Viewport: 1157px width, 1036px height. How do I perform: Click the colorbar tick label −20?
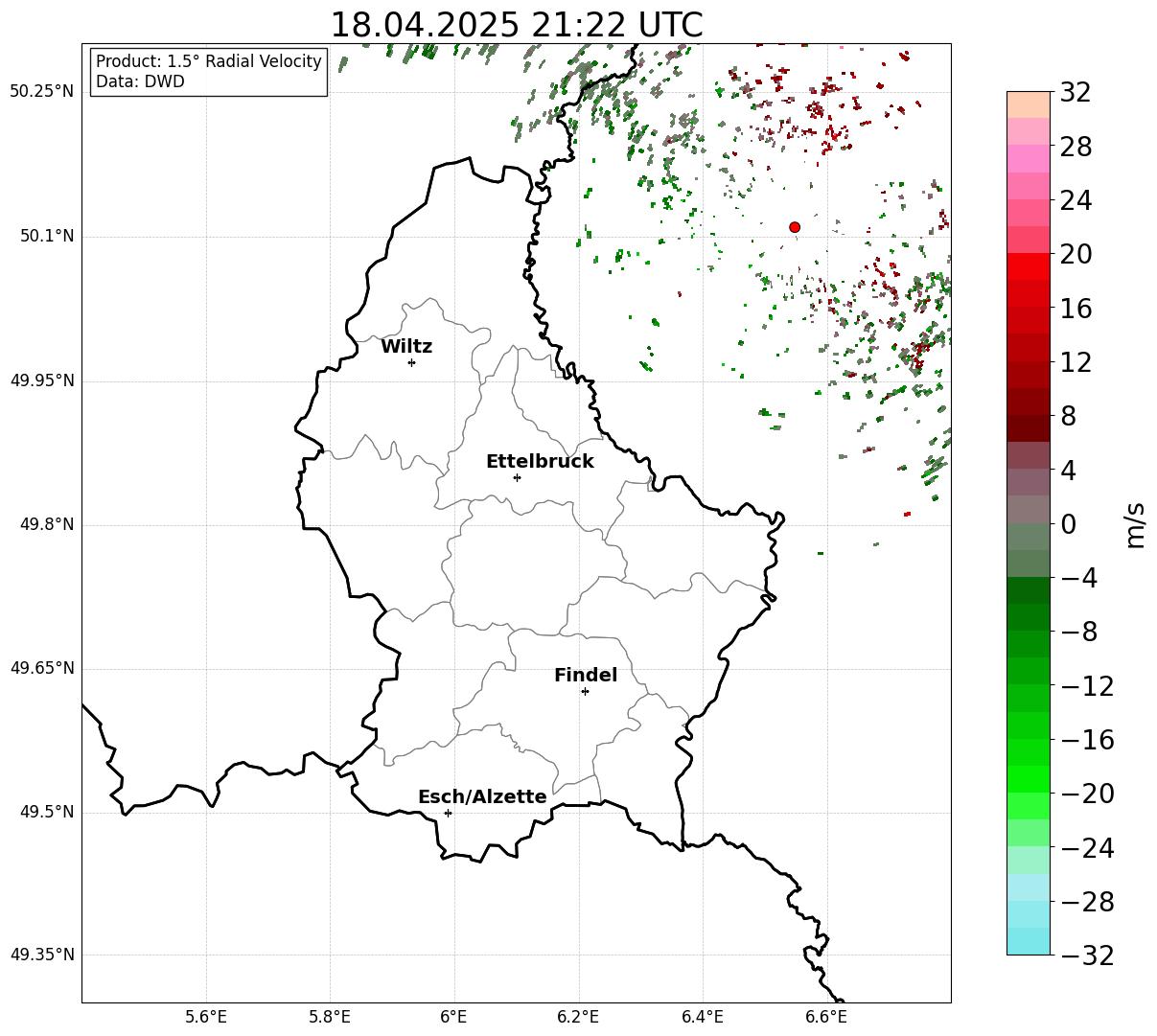click(x=1087, y=794)
